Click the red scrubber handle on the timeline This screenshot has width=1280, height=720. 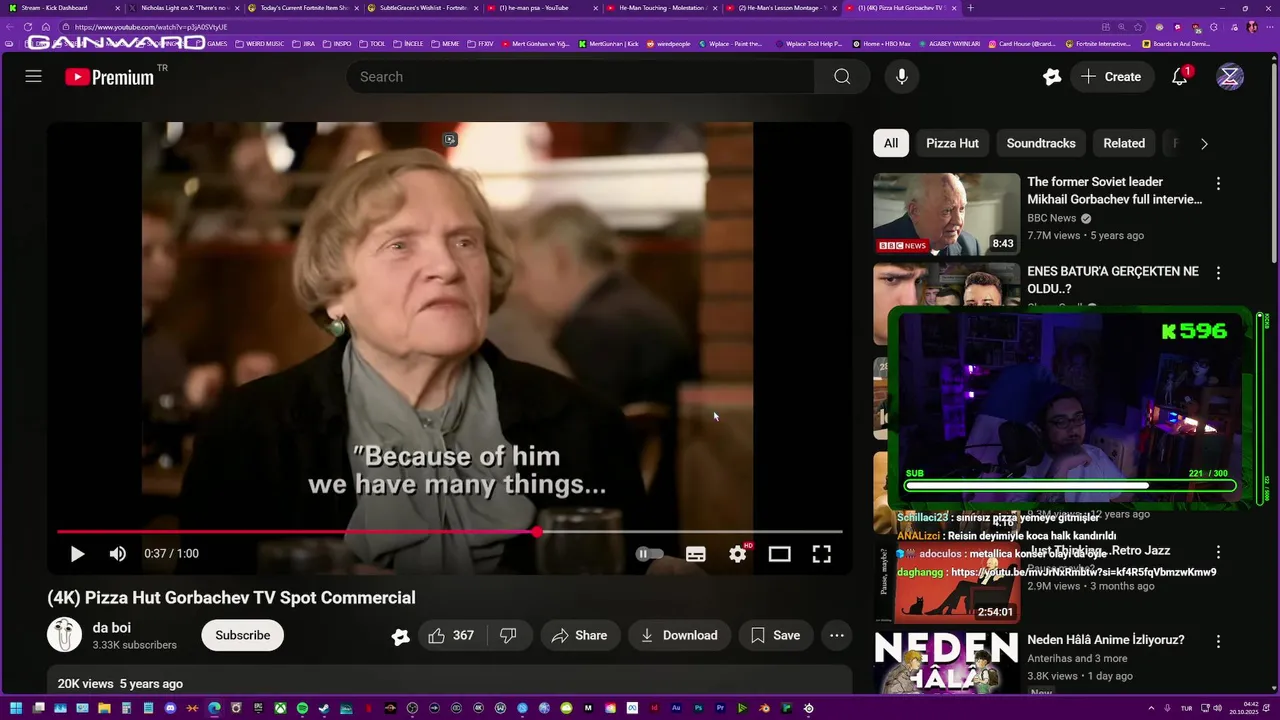click(x=537, y=532)
